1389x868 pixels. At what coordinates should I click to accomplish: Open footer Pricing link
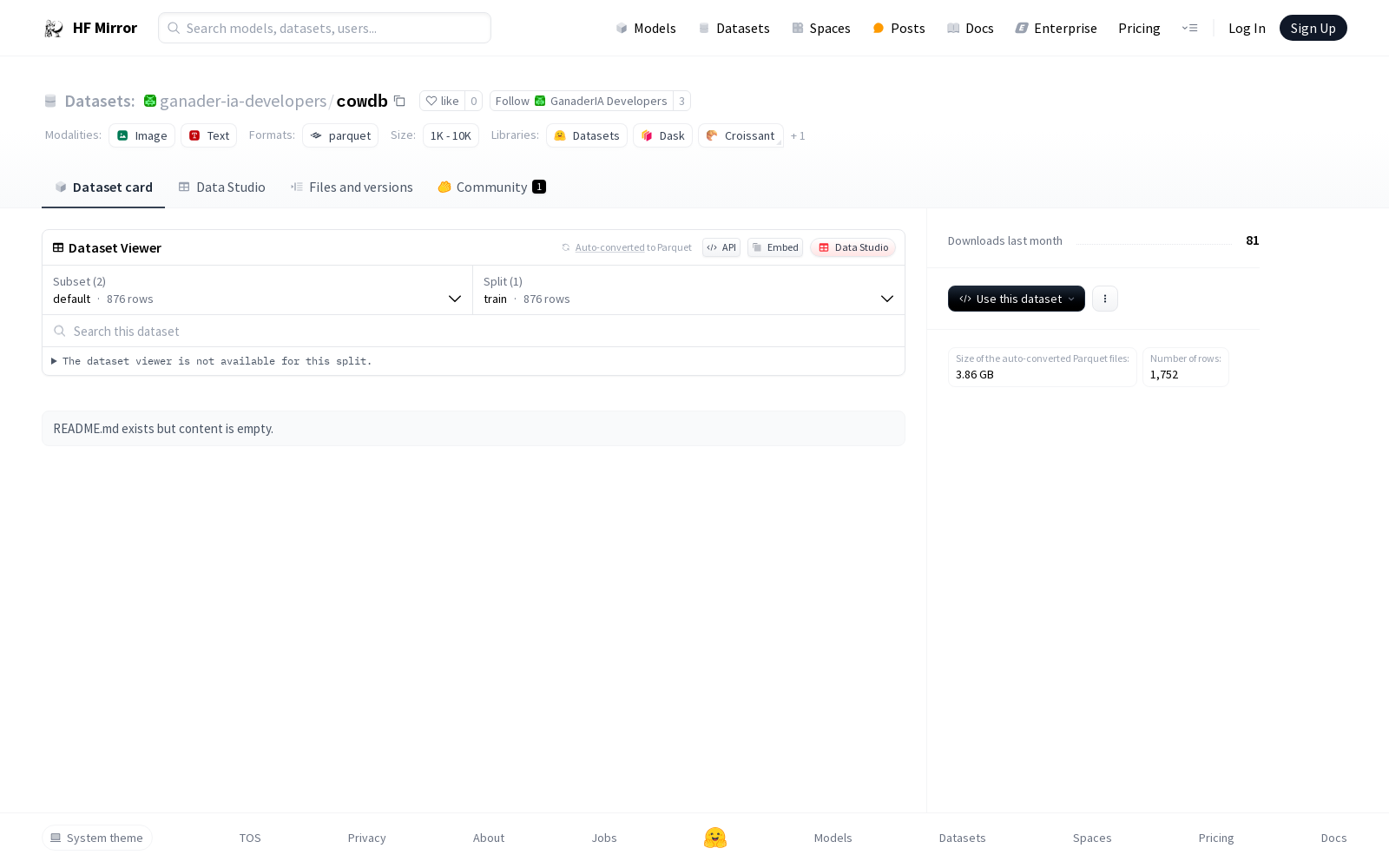coord(1216,838)
